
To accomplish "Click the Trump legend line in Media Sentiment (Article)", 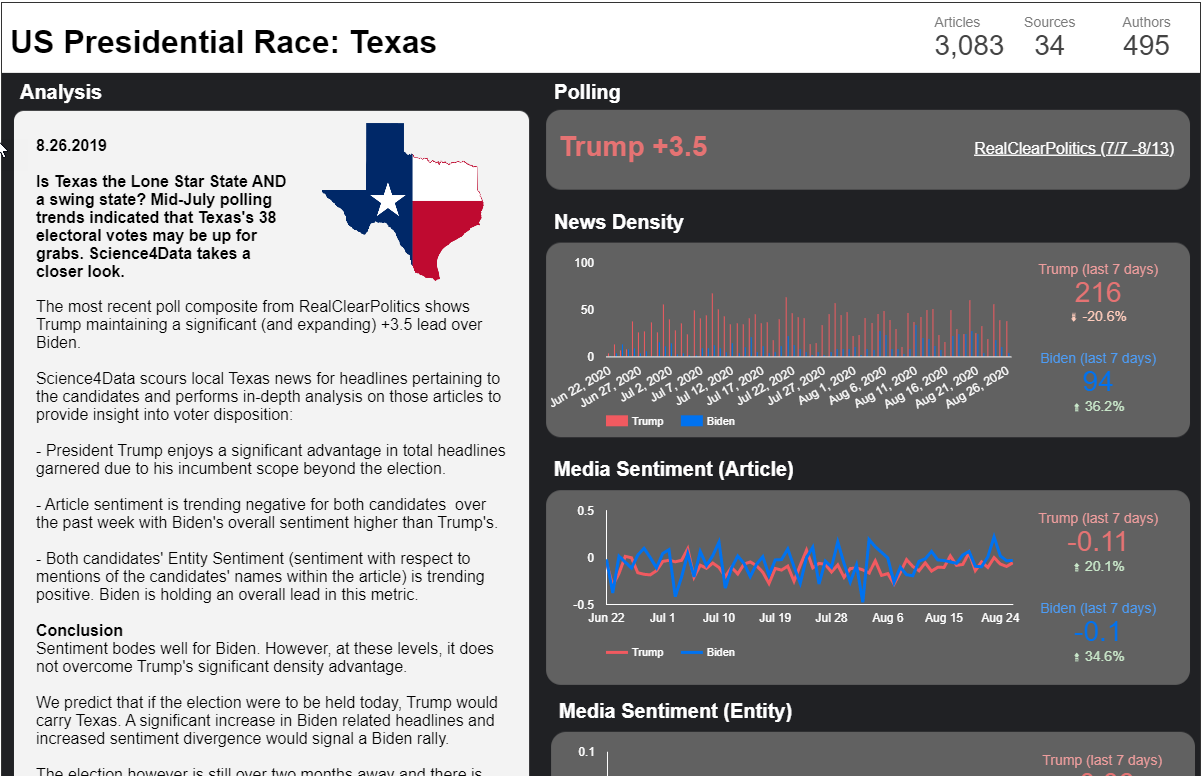I will click(x=616, y=652).
